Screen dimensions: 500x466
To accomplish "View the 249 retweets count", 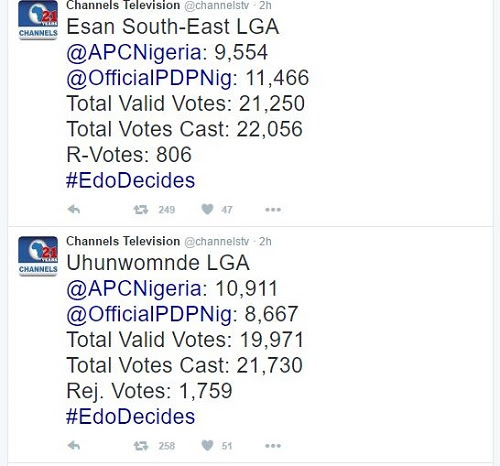I will click(x=167, y=210).
